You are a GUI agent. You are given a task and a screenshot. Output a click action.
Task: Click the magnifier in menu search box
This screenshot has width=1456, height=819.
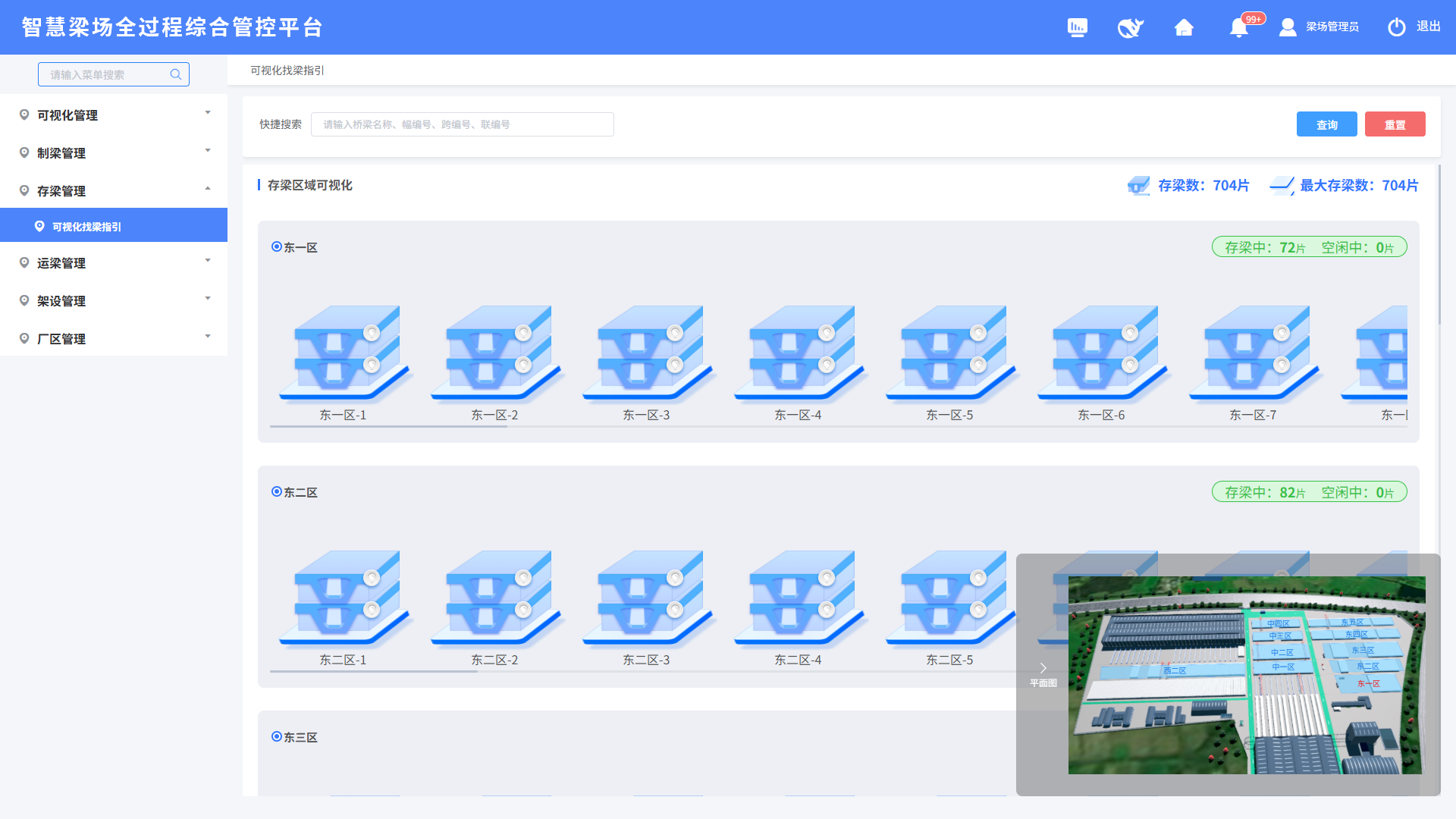point(176,74)
